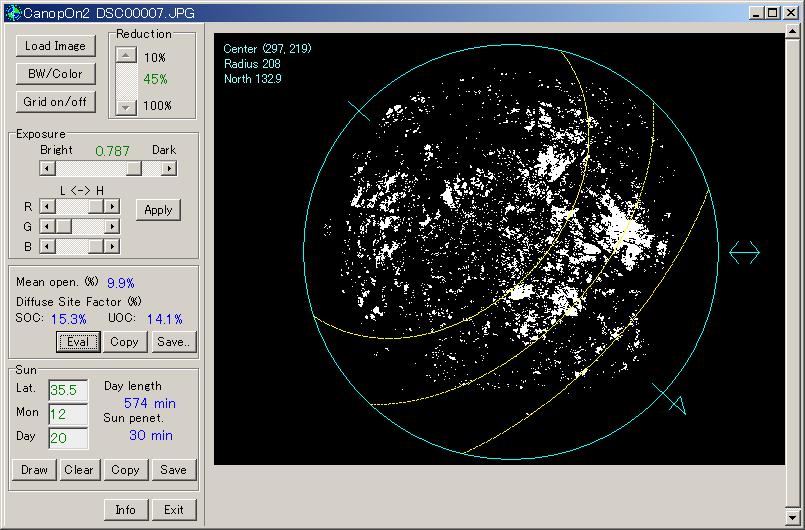Click the G channel left arrow
This screenshot has height=530, width=805.
[47, 226]
